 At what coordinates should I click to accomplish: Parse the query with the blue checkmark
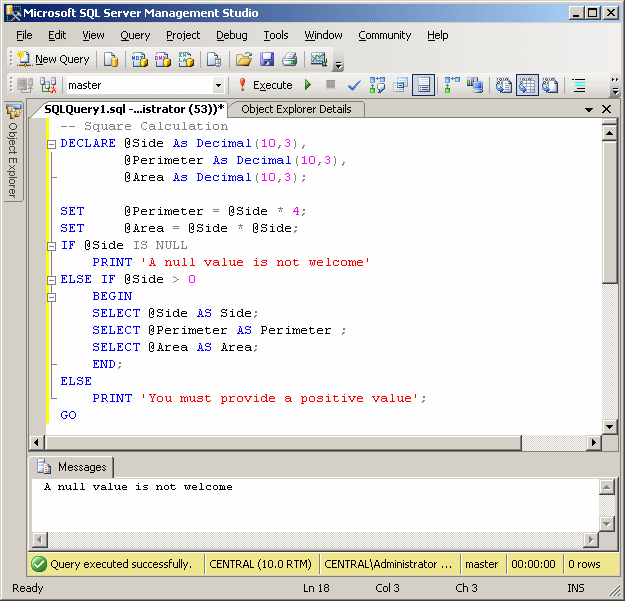coord(354,85)
